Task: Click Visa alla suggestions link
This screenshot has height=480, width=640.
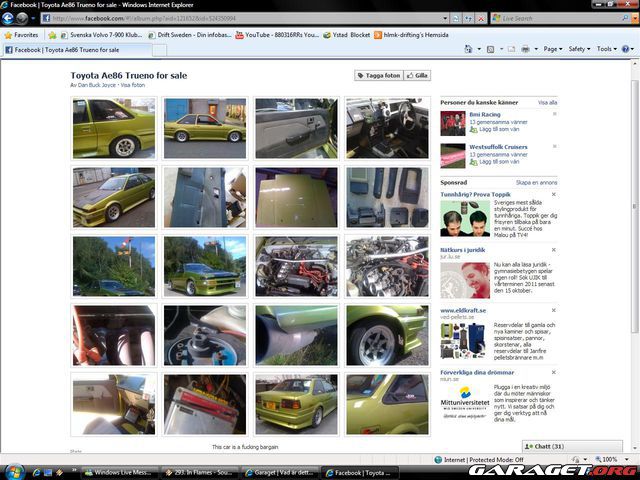Action: point(547,103)
